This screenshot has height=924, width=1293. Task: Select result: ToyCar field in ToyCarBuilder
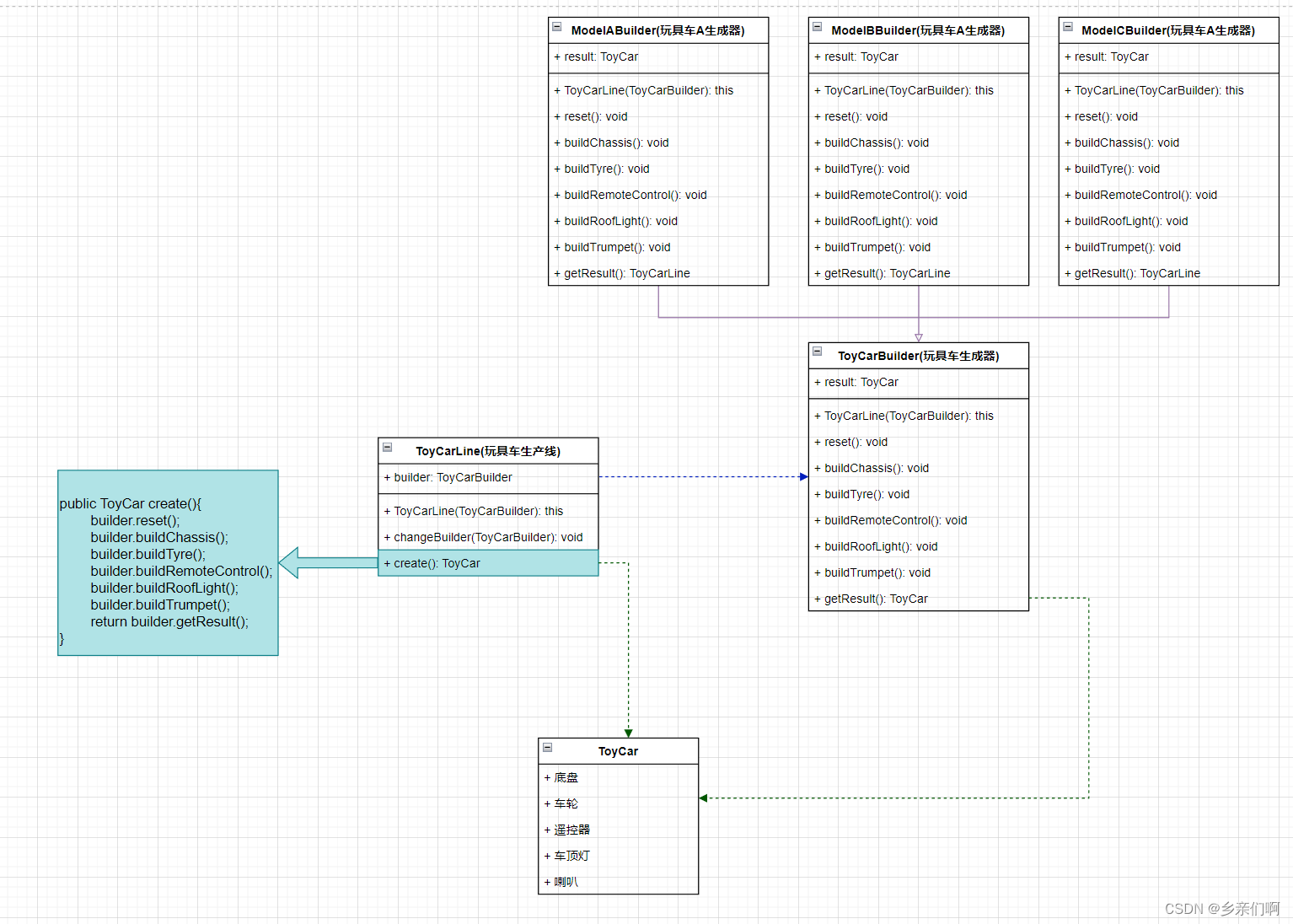click(919, 382)
